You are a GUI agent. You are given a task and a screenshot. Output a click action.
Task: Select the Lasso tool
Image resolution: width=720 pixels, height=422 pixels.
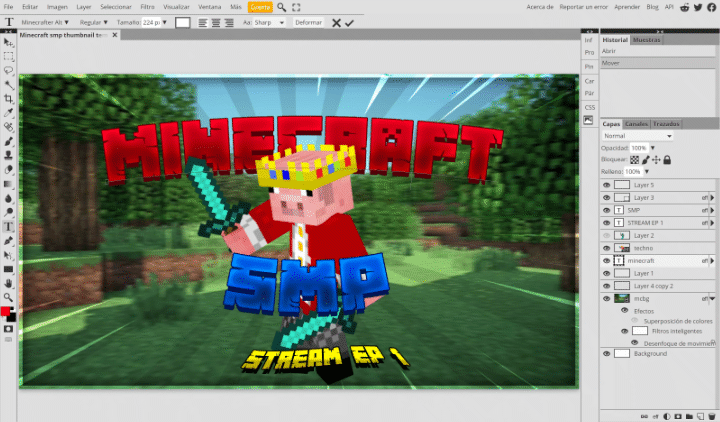pyautogui.click(x=8, y=71)
